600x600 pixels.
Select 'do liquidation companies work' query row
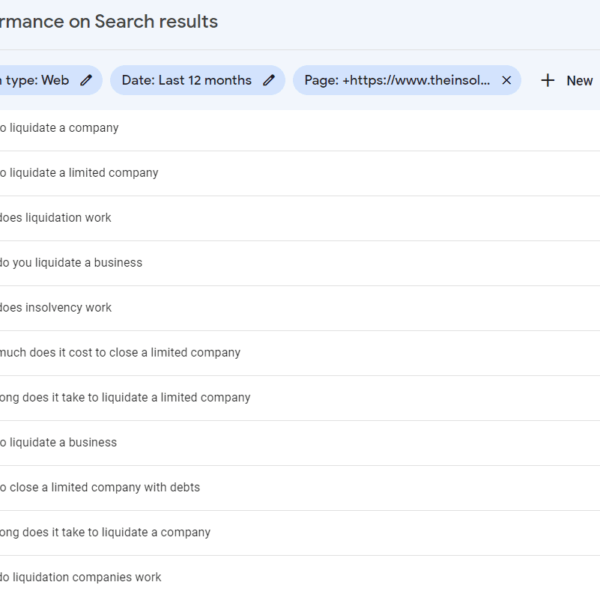[x=80, y=578]
